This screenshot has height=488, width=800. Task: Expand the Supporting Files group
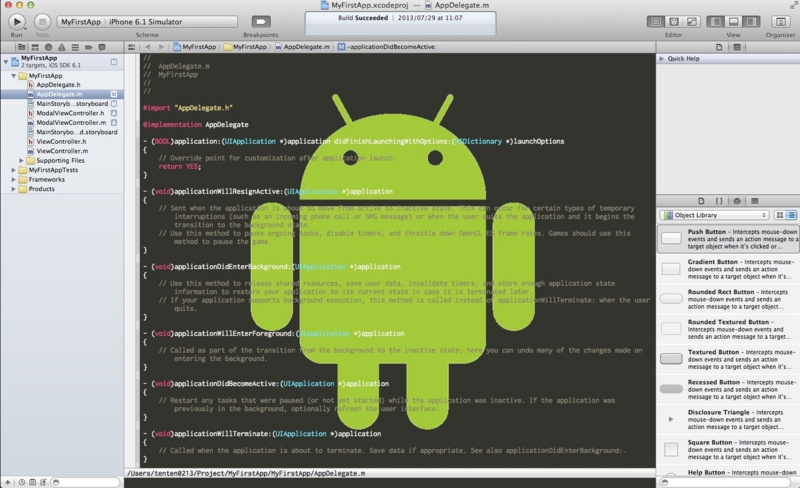pyautogui.click(x=21, y=160)
